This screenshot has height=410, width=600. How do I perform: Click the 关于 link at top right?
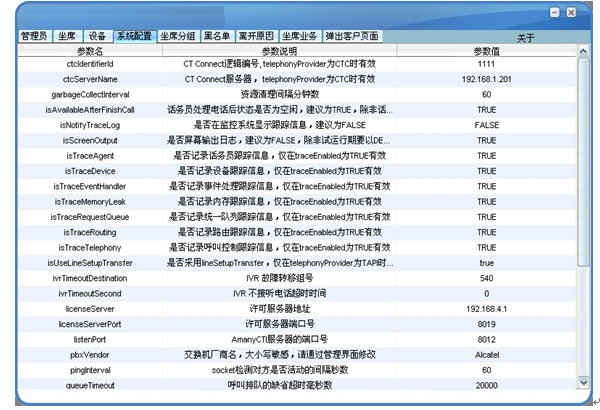(x=526, y=37)
